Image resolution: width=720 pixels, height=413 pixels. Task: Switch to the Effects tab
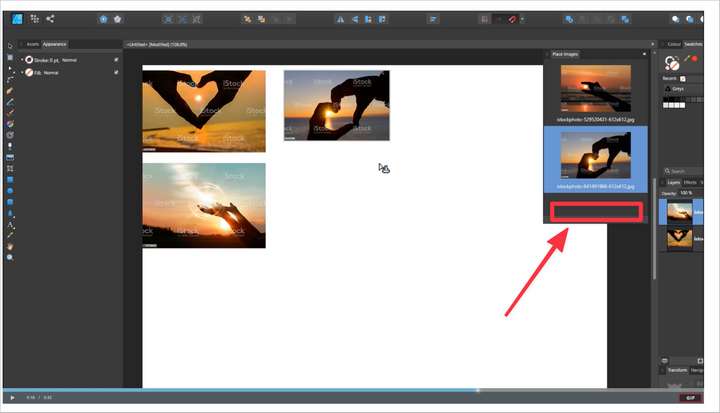pyautogui.click(x=690, y=182)
